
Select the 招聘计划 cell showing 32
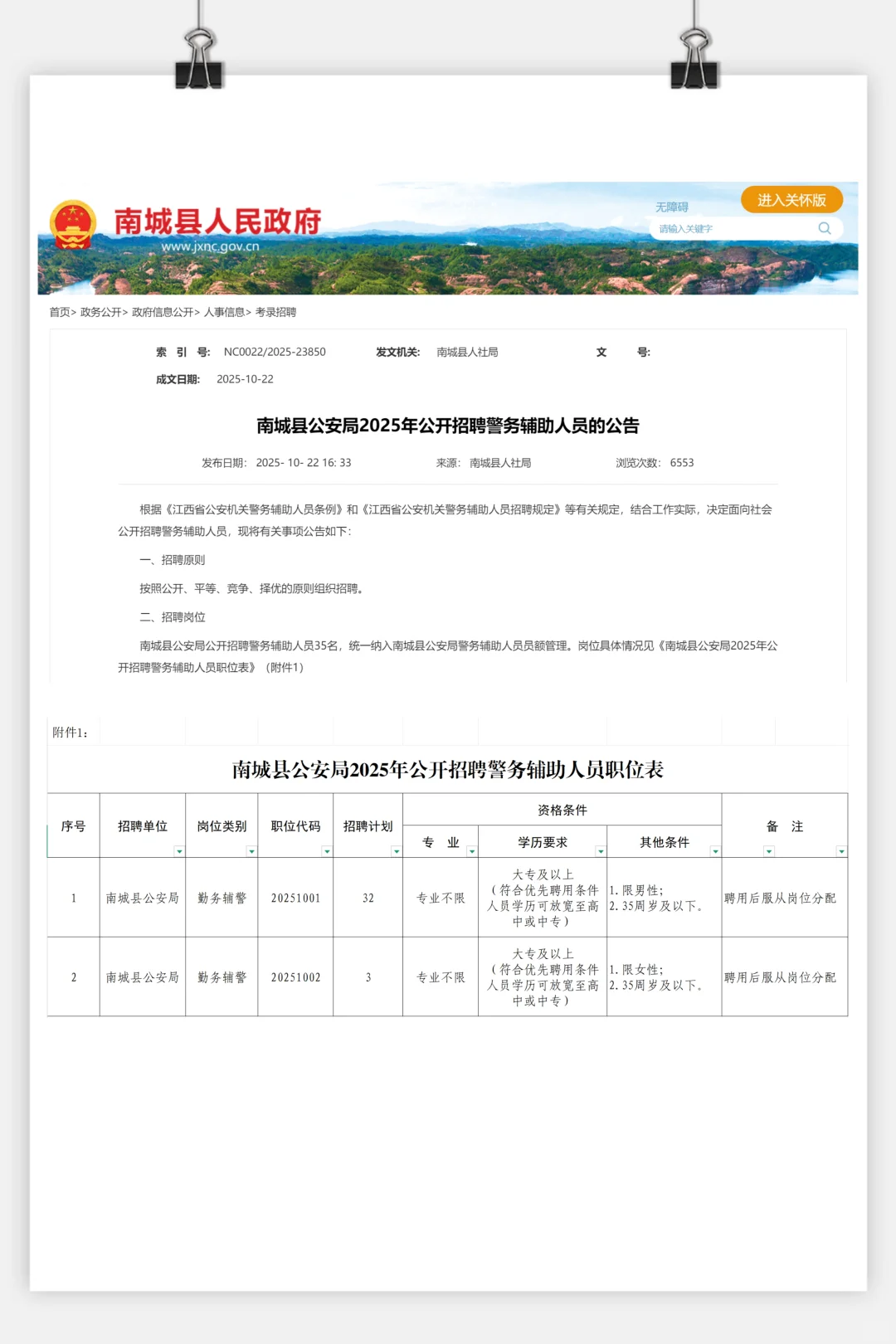click(368, 898)
